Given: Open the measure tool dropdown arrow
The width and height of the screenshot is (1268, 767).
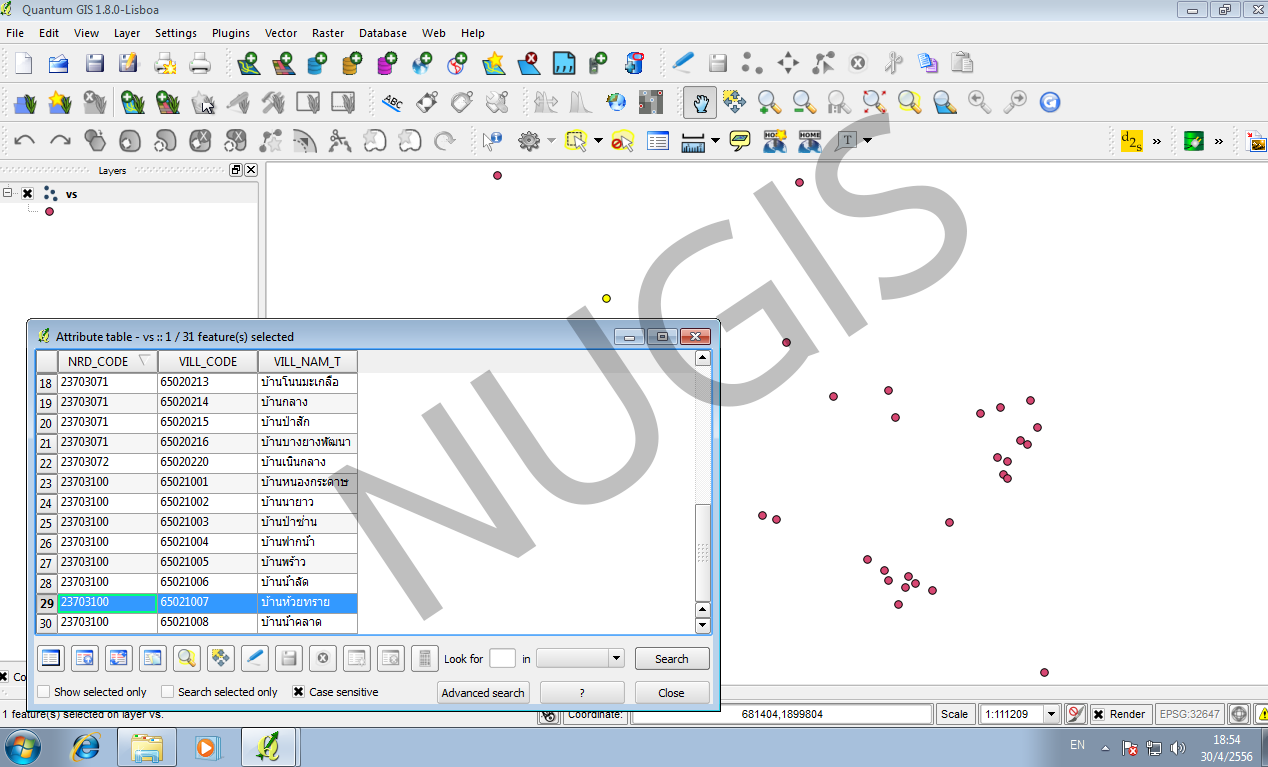Looking at the screenshot, I should coord(715,141).
